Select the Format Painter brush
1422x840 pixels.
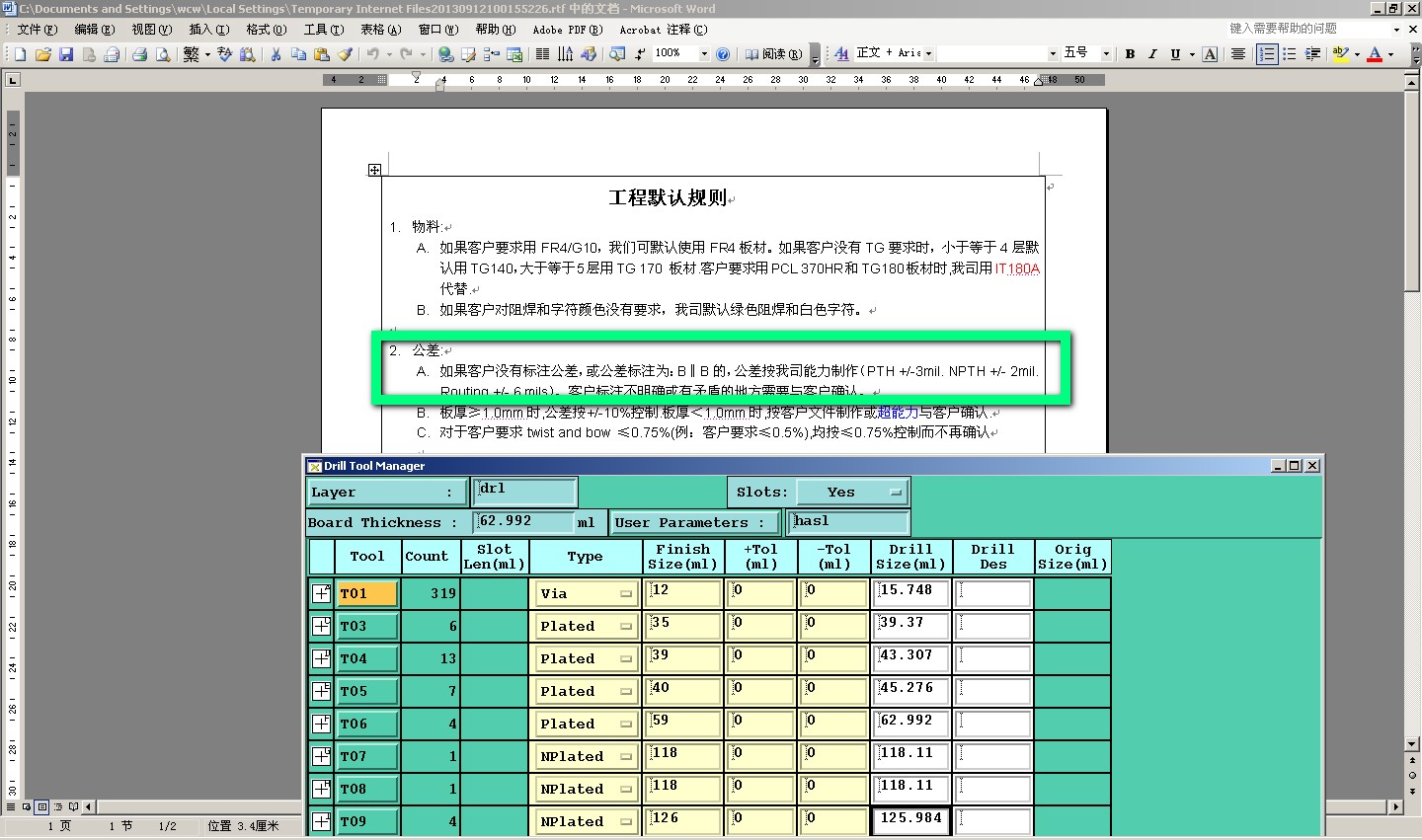click(x=345, y=54)
